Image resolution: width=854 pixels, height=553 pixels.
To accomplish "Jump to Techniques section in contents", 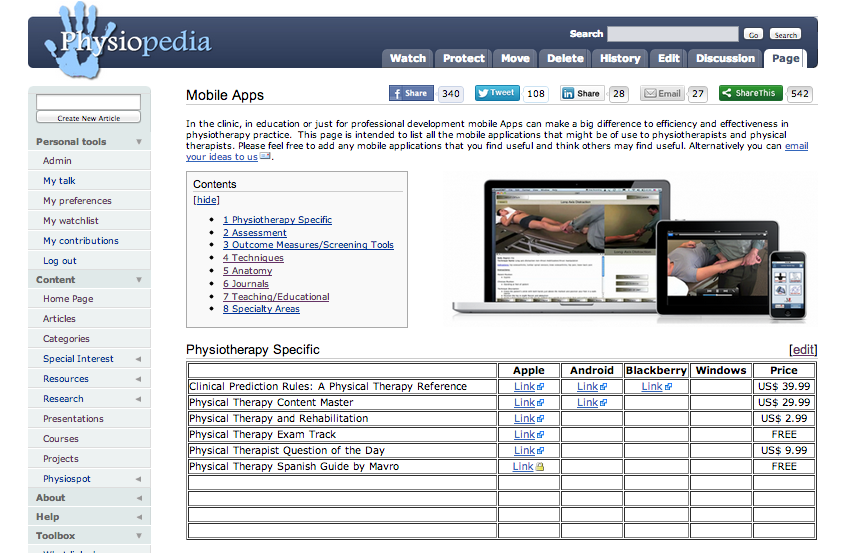I will click(253, 258).
